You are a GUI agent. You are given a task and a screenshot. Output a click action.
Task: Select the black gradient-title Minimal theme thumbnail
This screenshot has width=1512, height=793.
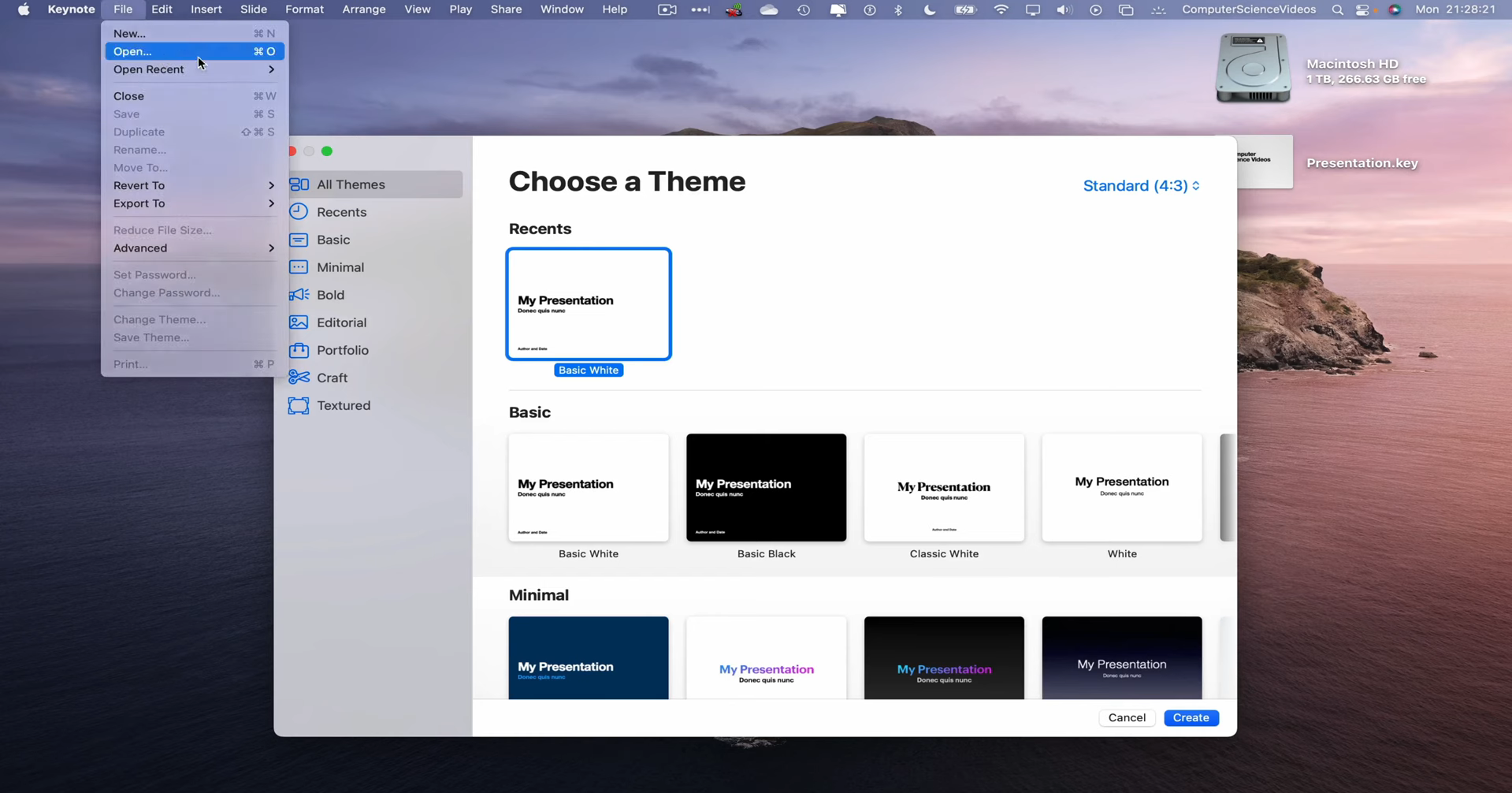pos(944,658)
